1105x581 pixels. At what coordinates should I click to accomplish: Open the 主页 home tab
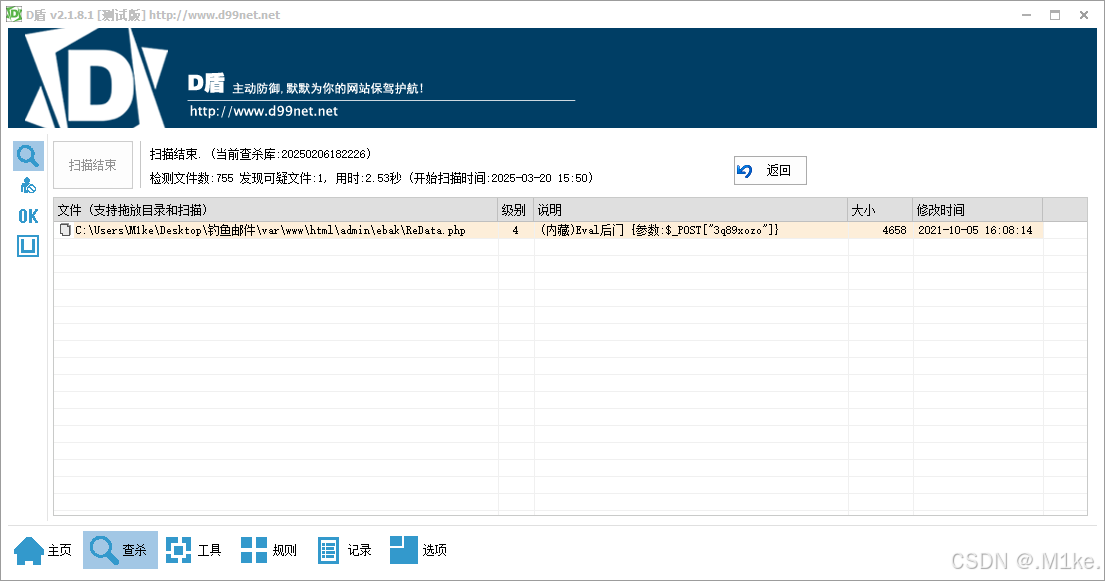pyautogui.click(x=43, y=550)
